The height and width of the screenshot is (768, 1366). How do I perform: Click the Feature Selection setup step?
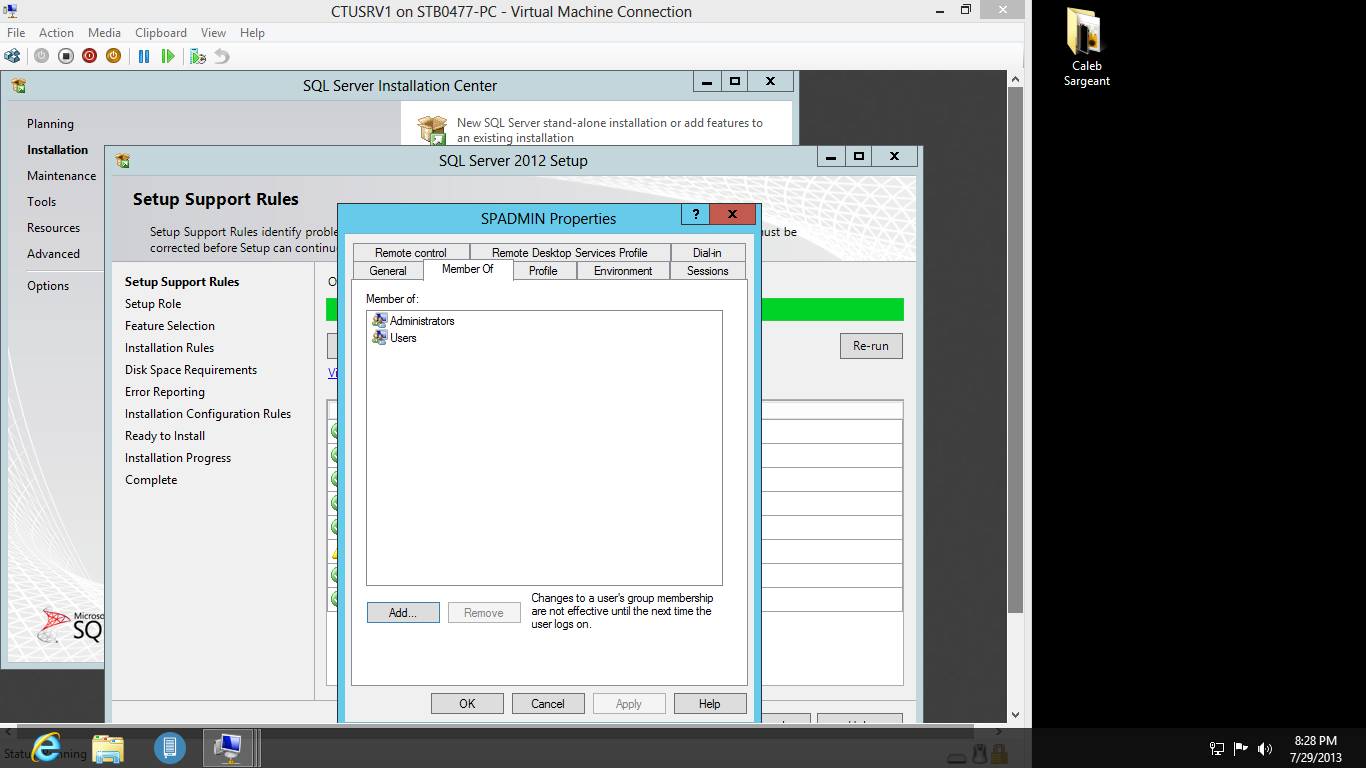point(170,326)
